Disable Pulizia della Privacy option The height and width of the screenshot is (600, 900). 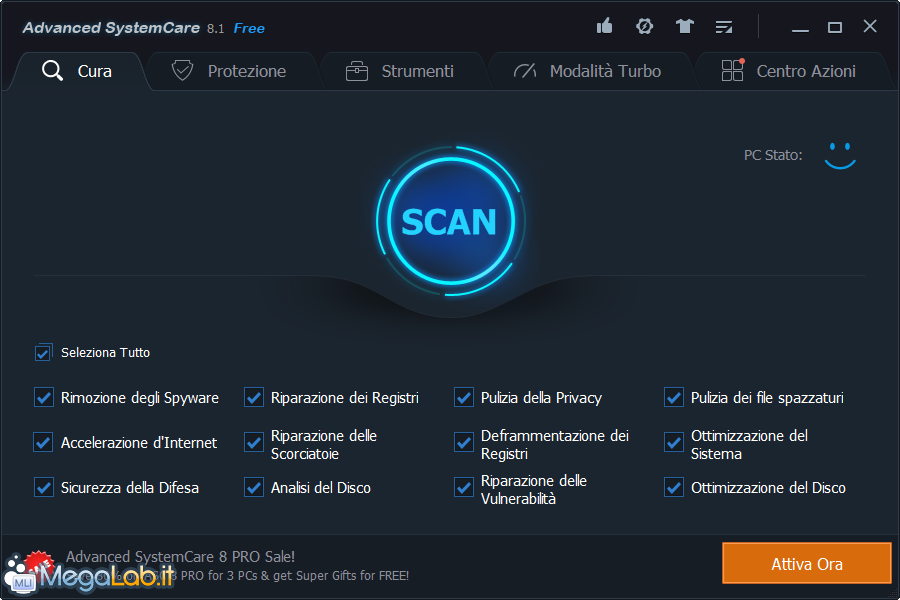[x=464, y=397]
